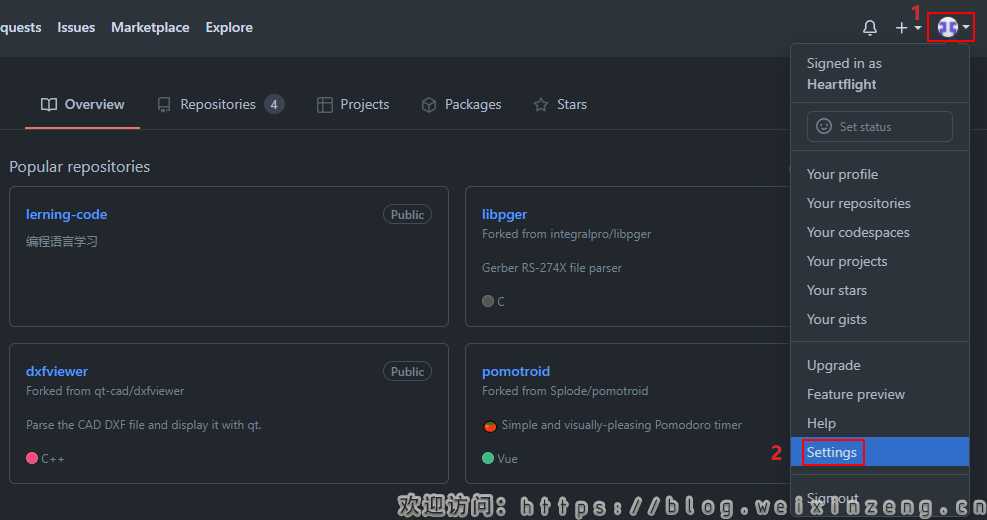Open the plus create-new menu

[908, 28]
